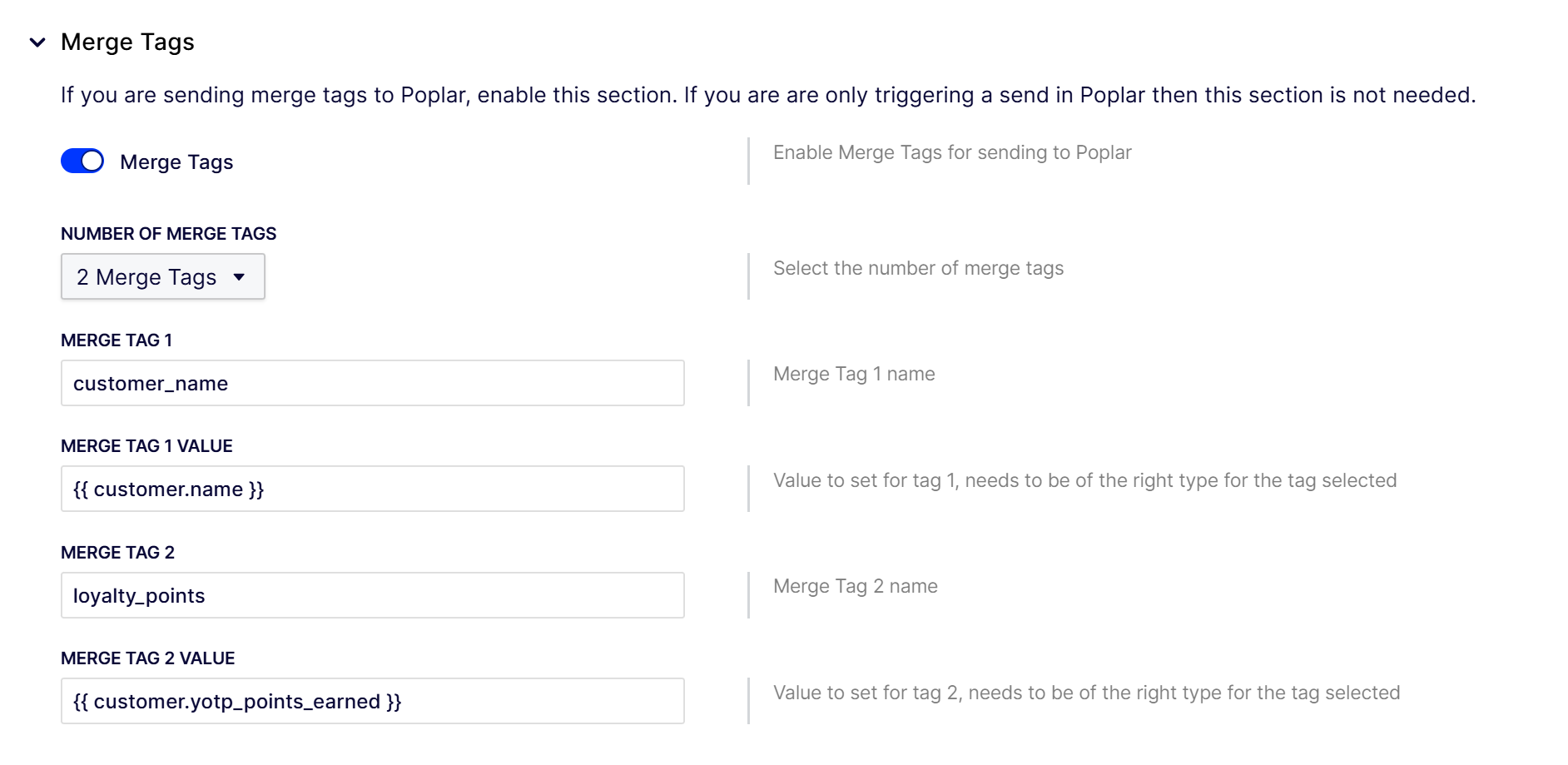Focus the Merge Tag 1 name field
The image size is (1568, 765).
(372, 383)
